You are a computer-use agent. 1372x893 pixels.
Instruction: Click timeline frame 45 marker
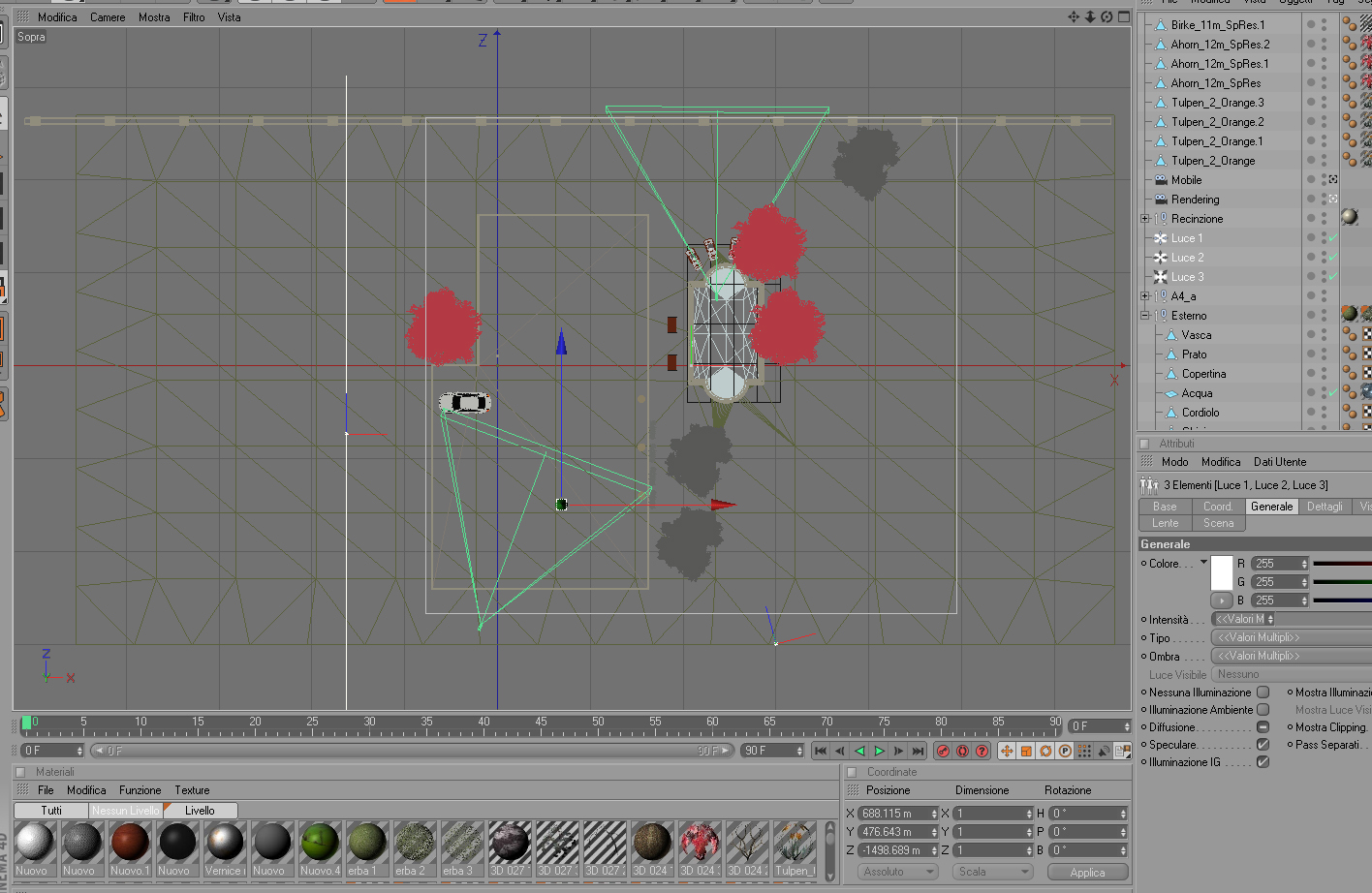(x=541, y=724)
